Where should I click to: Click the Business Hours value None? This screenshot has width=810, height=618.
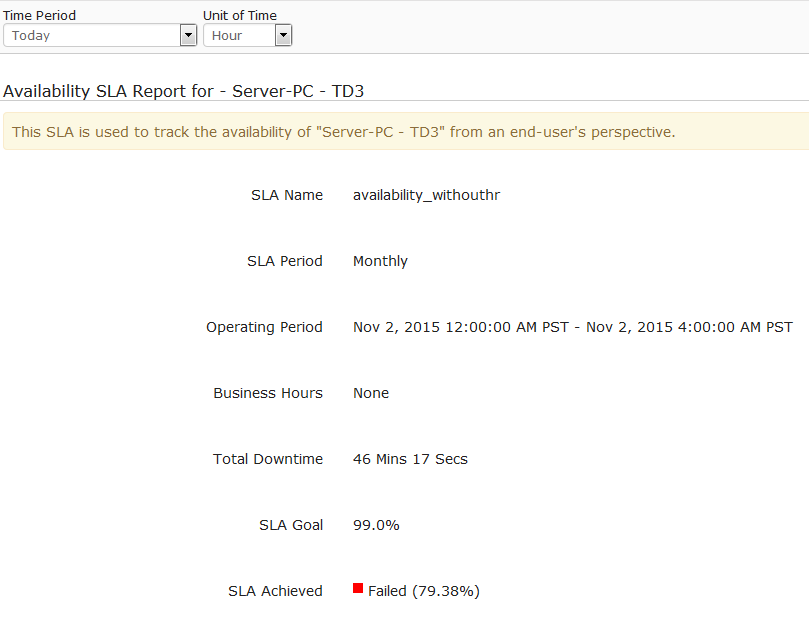click(371, 393)
